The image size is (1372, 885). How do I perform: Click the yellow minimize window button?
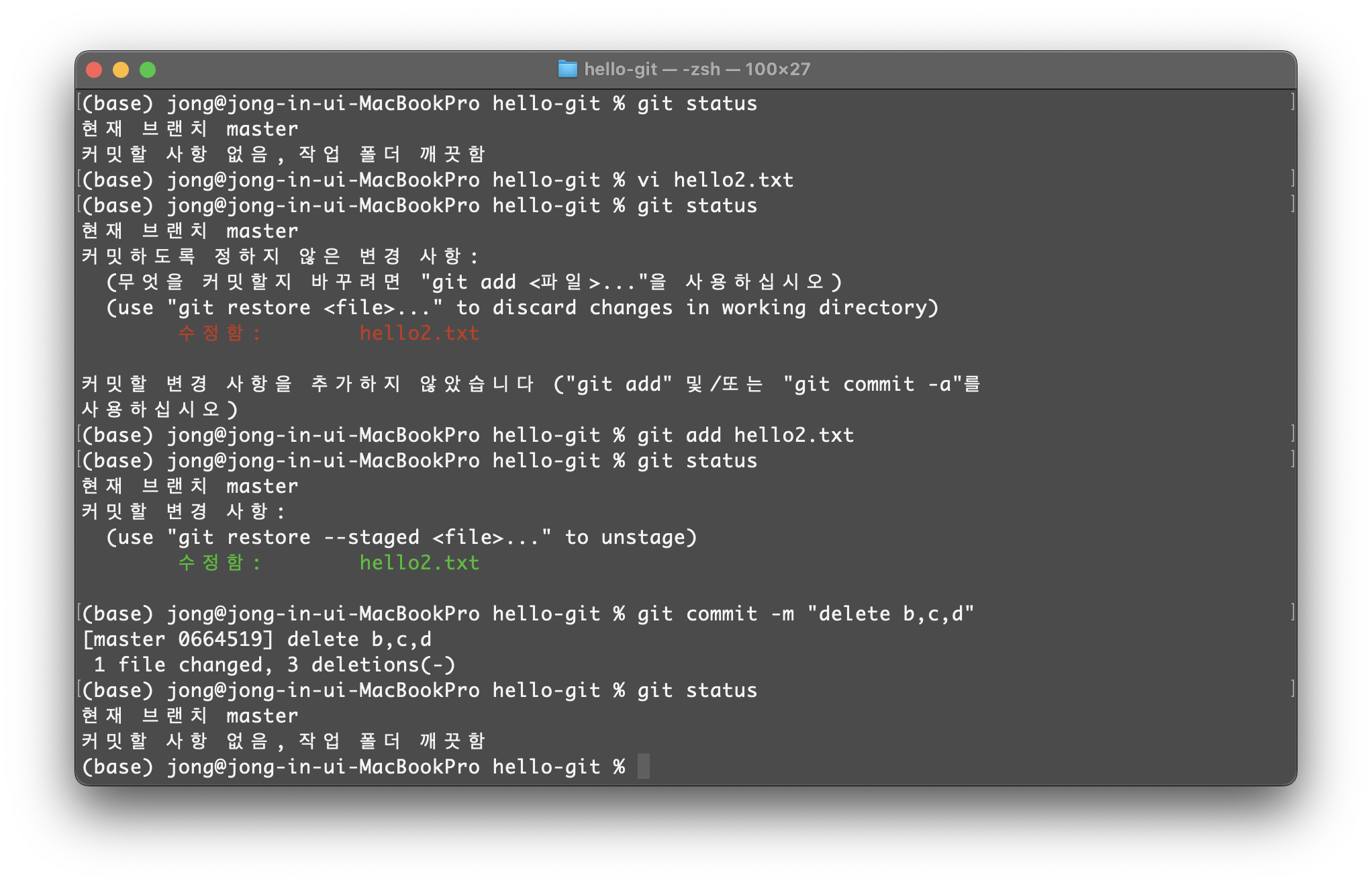121,70
